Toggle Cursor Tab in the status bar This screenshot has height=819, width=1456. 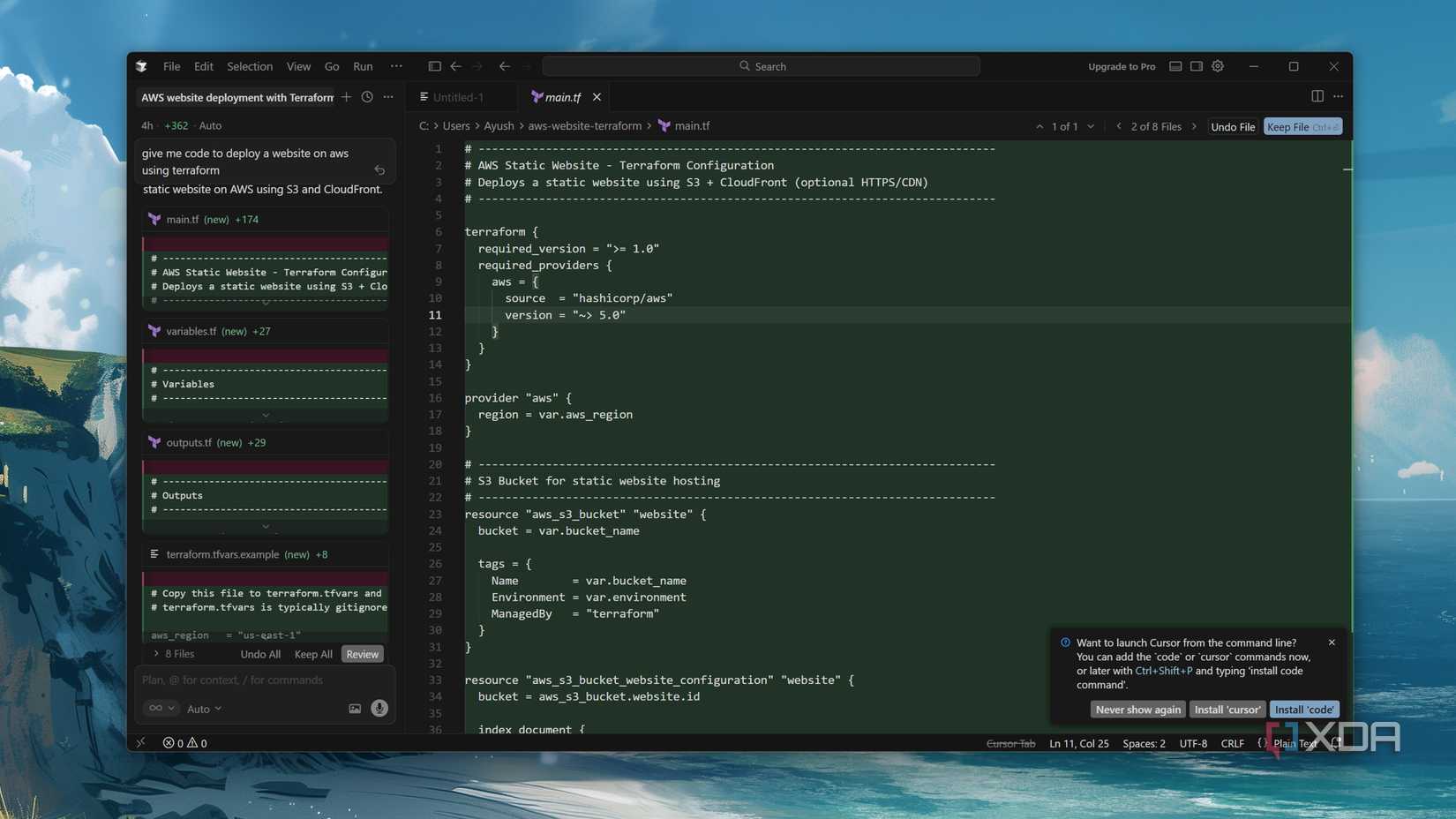(1011, 743)
